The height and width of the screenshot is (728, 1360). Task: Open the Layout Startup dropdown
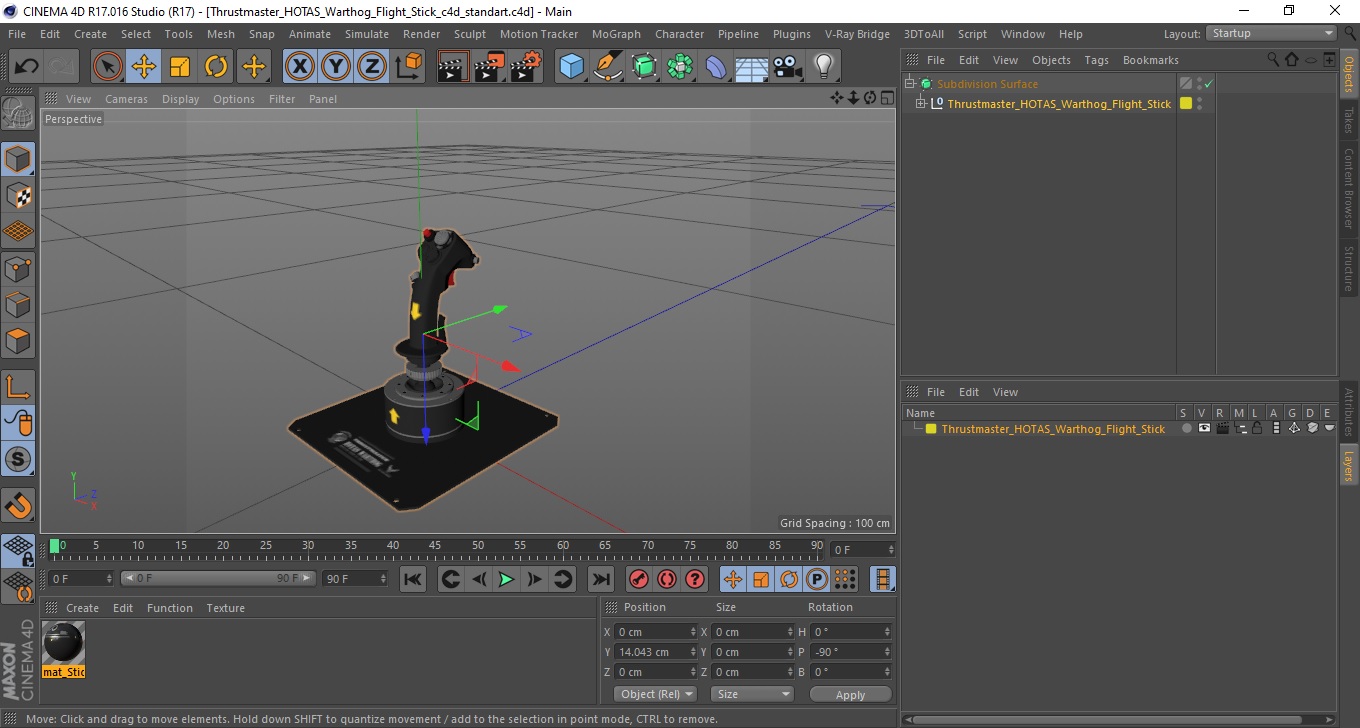1272,33
